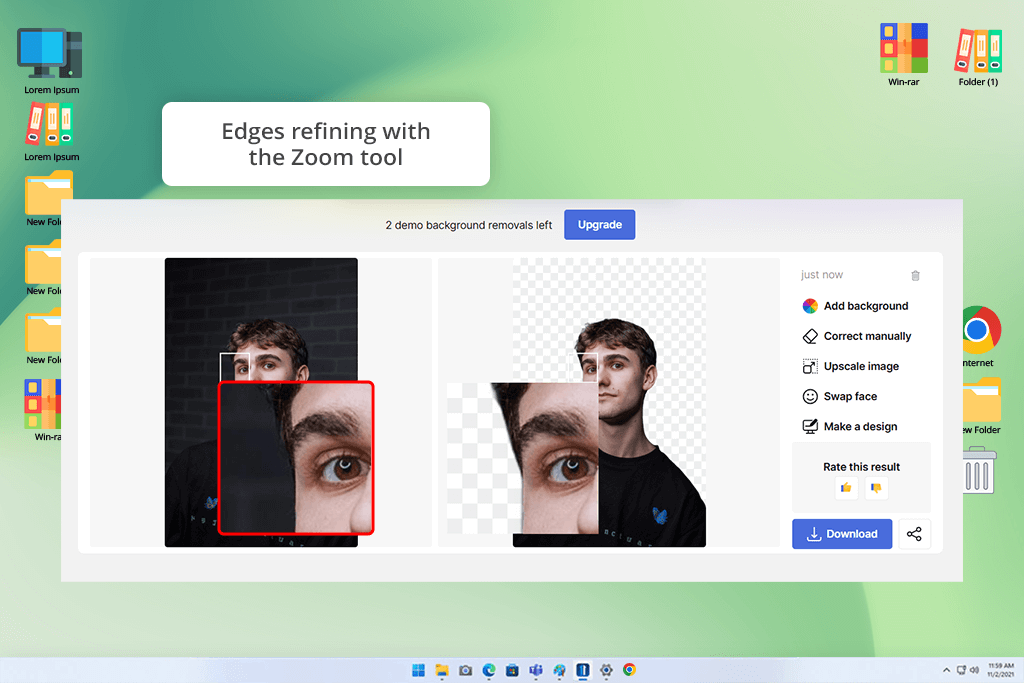
Task: Open Win-rar icon beside Folder (1)
Action: coord(904,55)
